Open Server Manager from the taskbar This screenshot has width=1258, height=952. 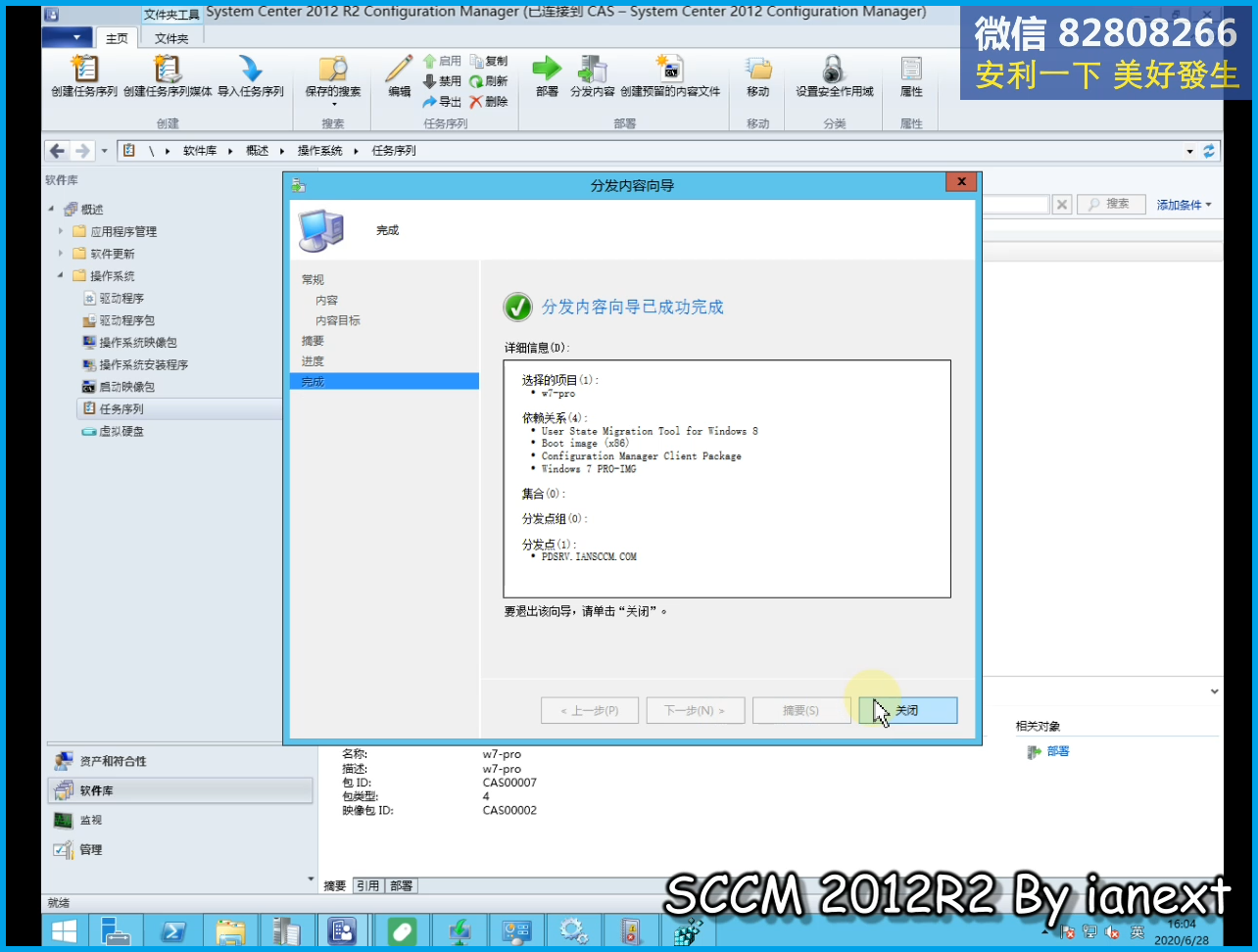click(116, 930)
